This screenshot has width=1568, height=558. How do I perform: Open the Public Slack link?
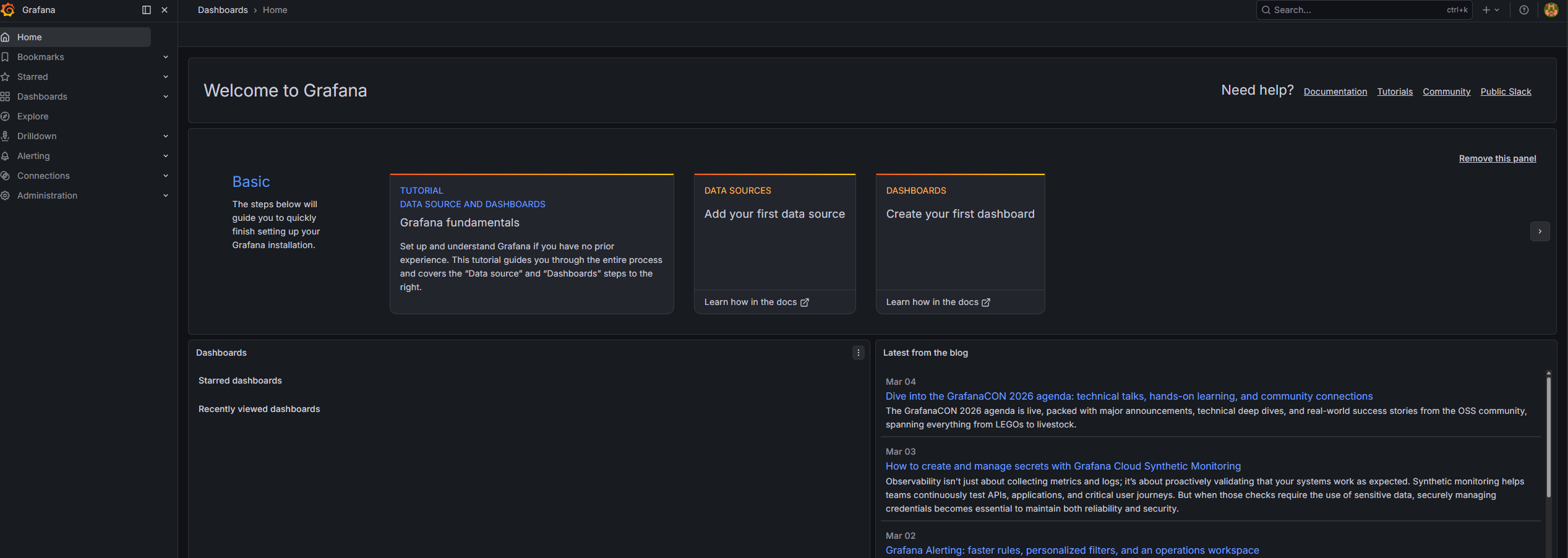[x=1506, y=92]
